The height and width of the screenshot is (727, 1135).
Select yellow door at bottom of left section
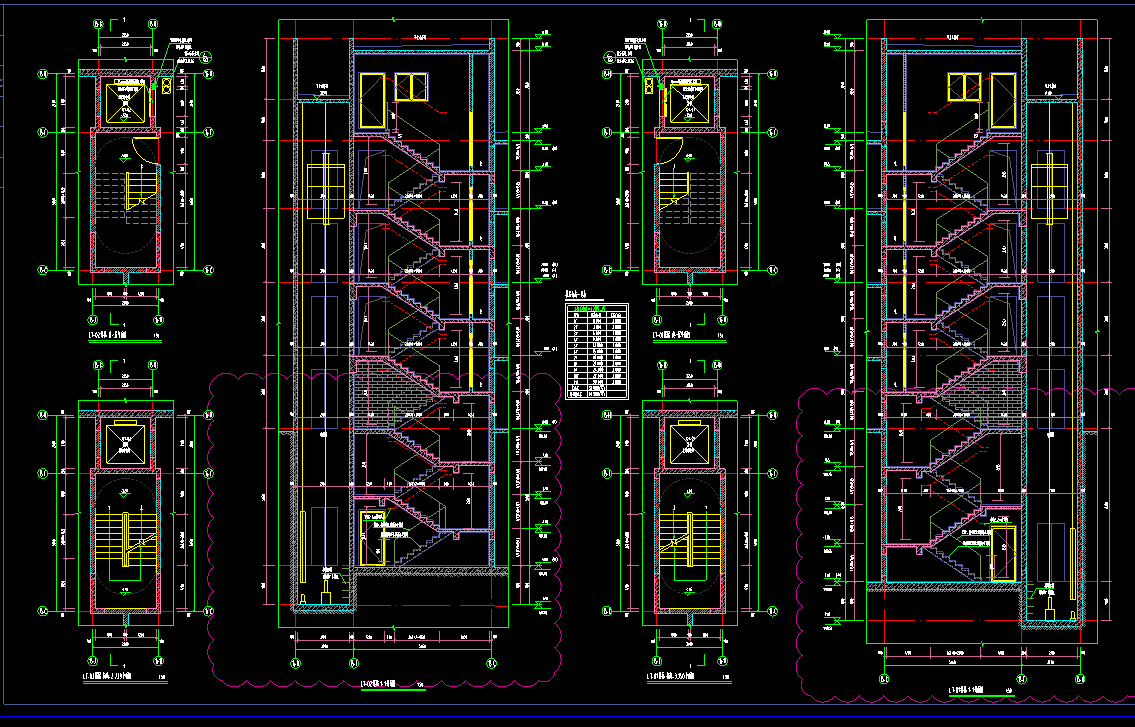click(372, 538)
